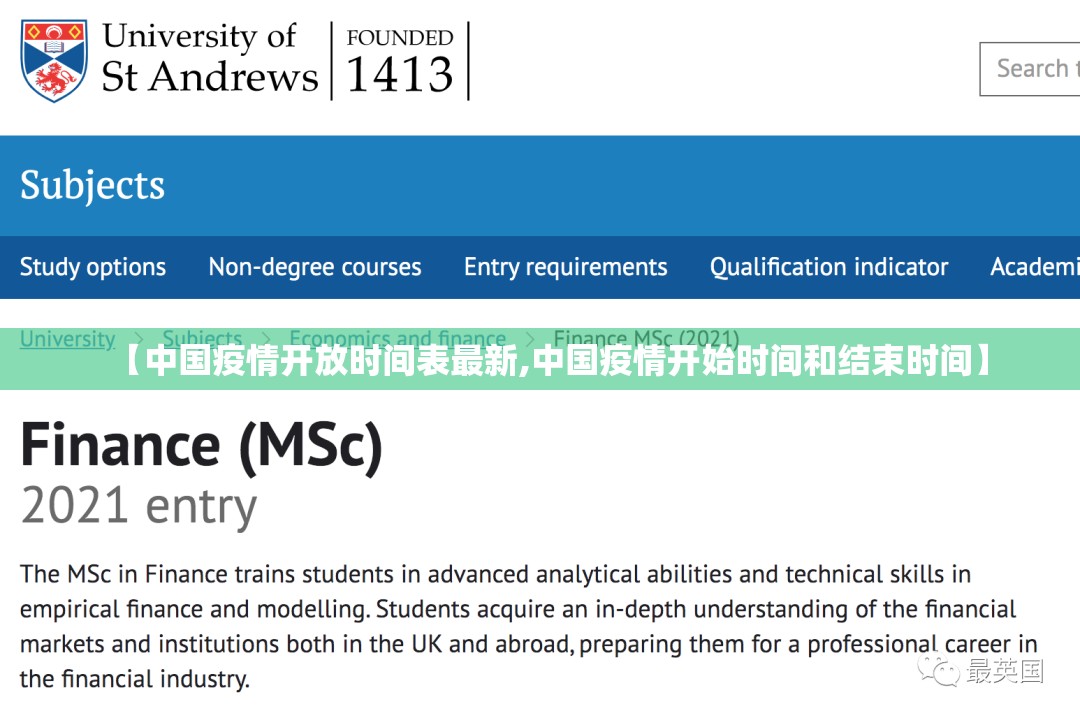
Task: Click the Finance (MSc) page heading
Action: pos(201,446)
